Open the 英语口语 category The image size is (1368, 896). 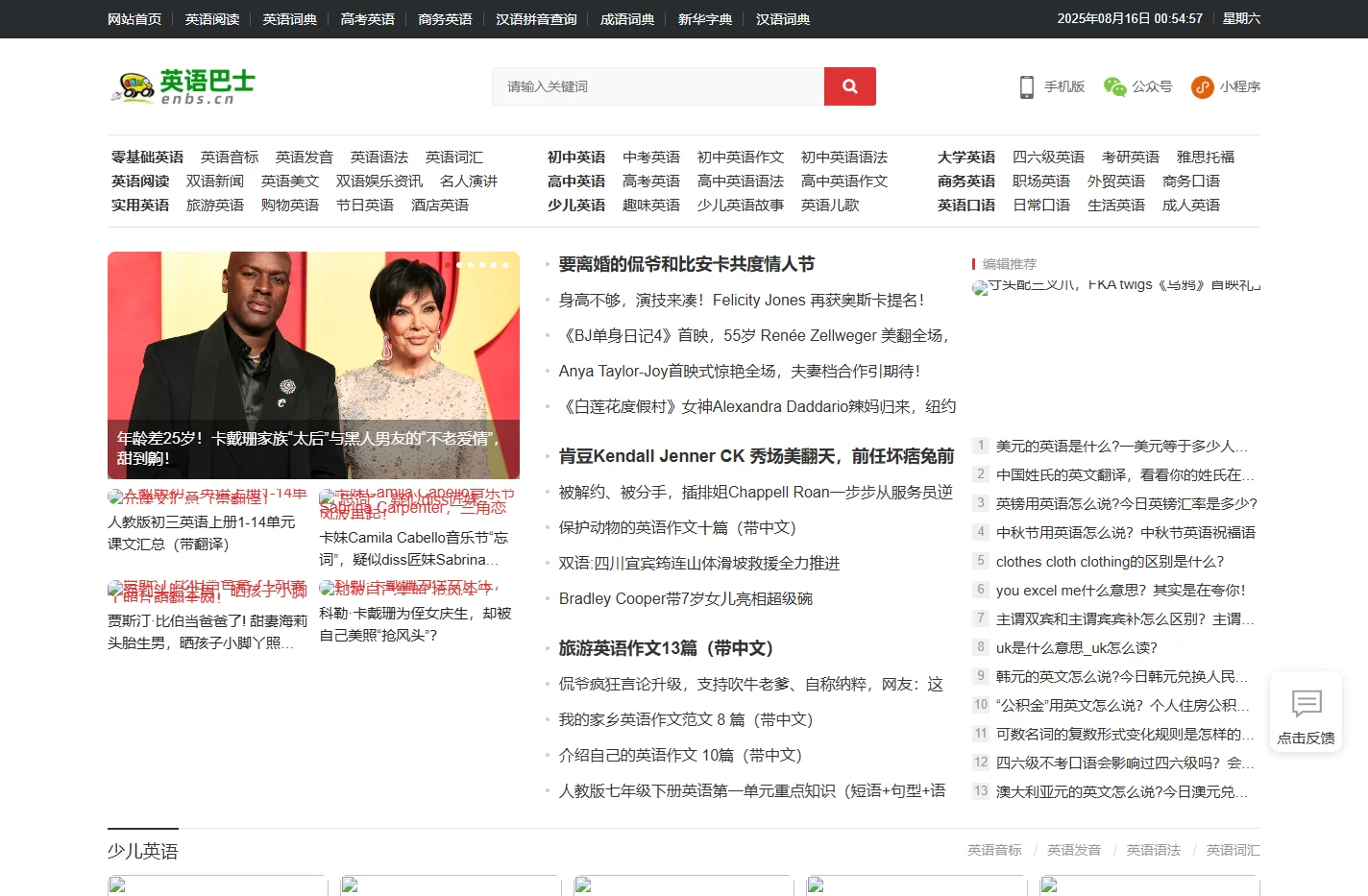[966, 206]
